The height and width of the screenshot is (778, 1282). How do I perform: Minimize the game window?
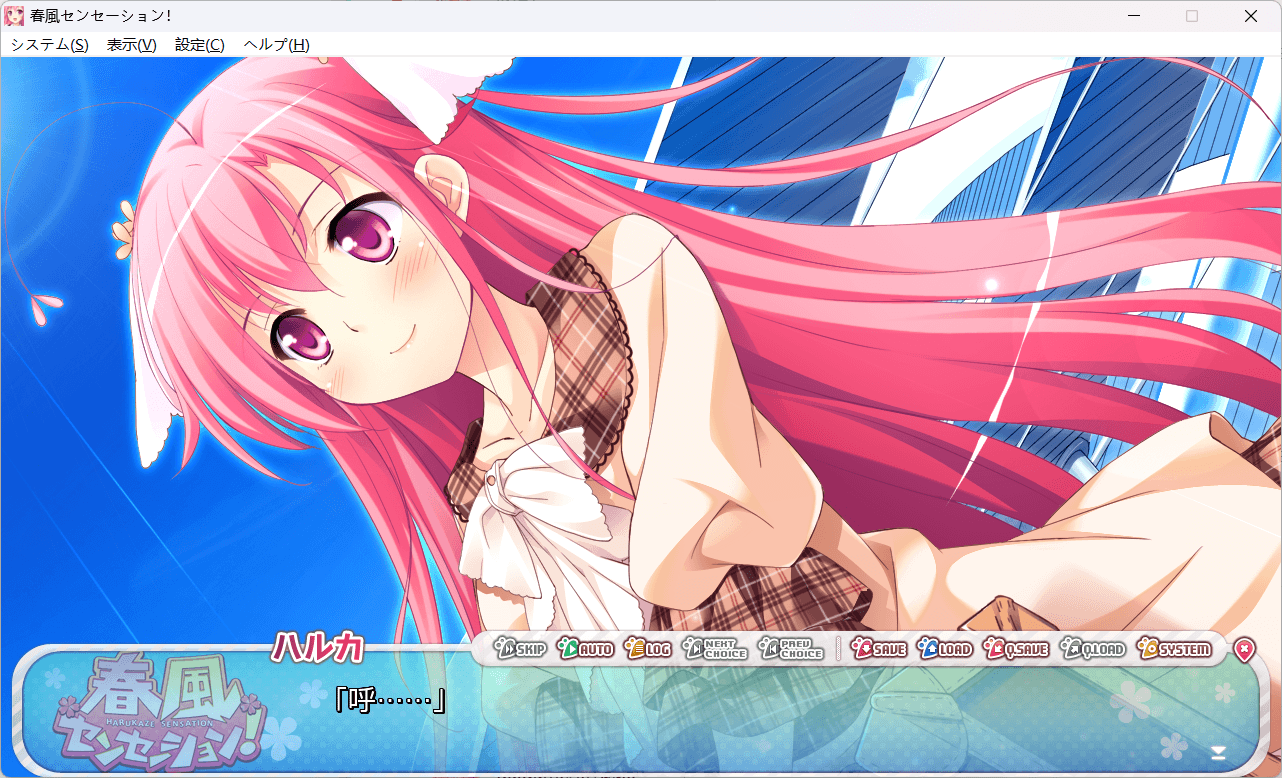click(1133, 16)
